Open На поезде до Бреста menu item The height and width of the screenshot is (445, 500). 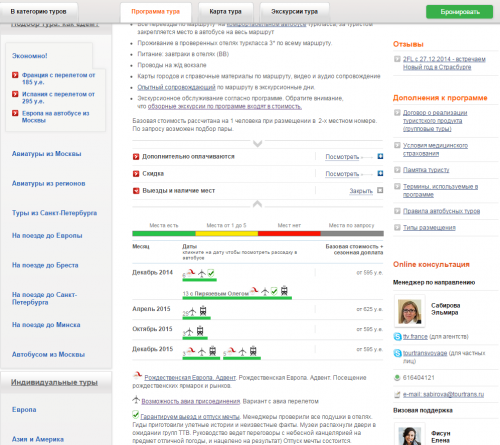pyautogui.click(x=45, y=265)
